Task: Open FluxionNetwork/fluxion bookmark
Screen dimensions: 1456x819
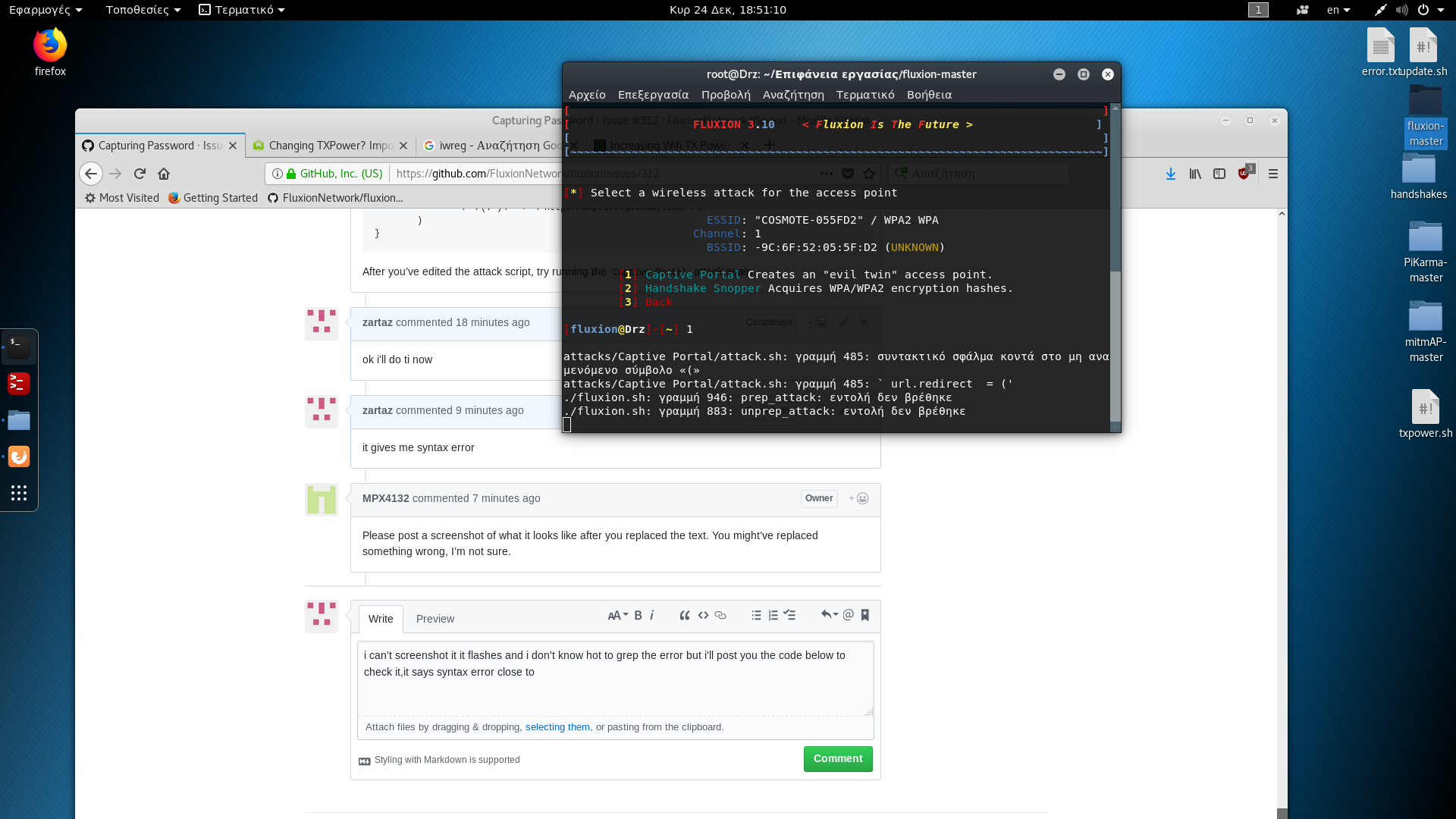Action: (x=335, y=198)
